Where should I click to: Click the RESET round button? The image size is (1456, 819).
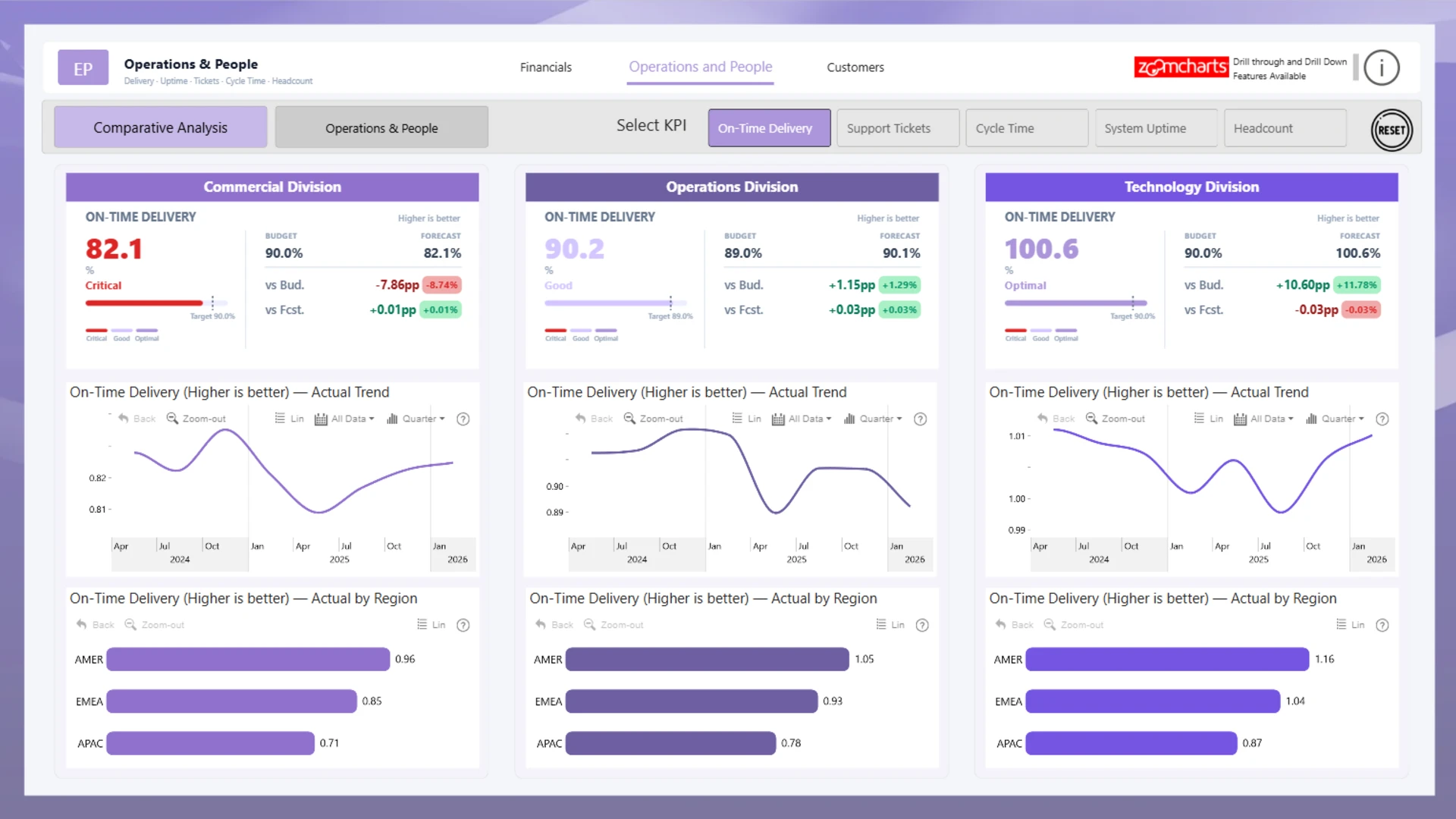pyautogui.click(x=1391, y=130)
